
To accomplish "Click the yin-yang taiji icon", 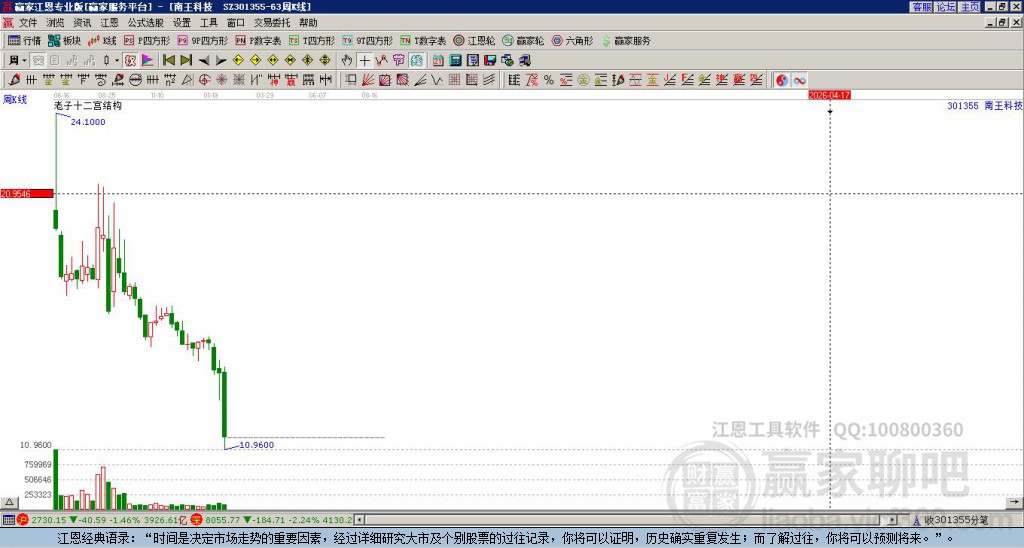I will tap(782, 80).
